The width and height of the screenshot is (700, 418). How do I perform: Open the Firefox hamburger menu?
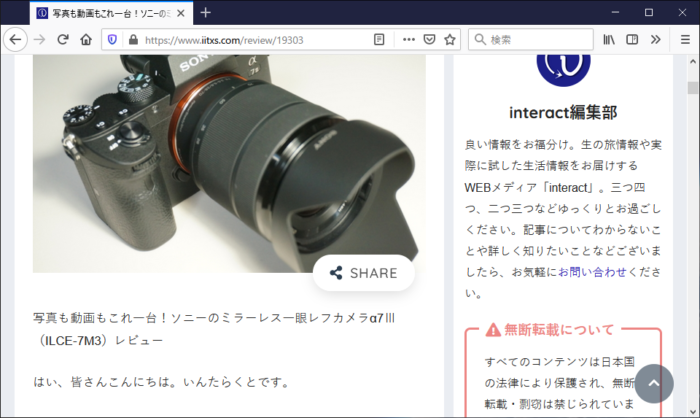685,40
